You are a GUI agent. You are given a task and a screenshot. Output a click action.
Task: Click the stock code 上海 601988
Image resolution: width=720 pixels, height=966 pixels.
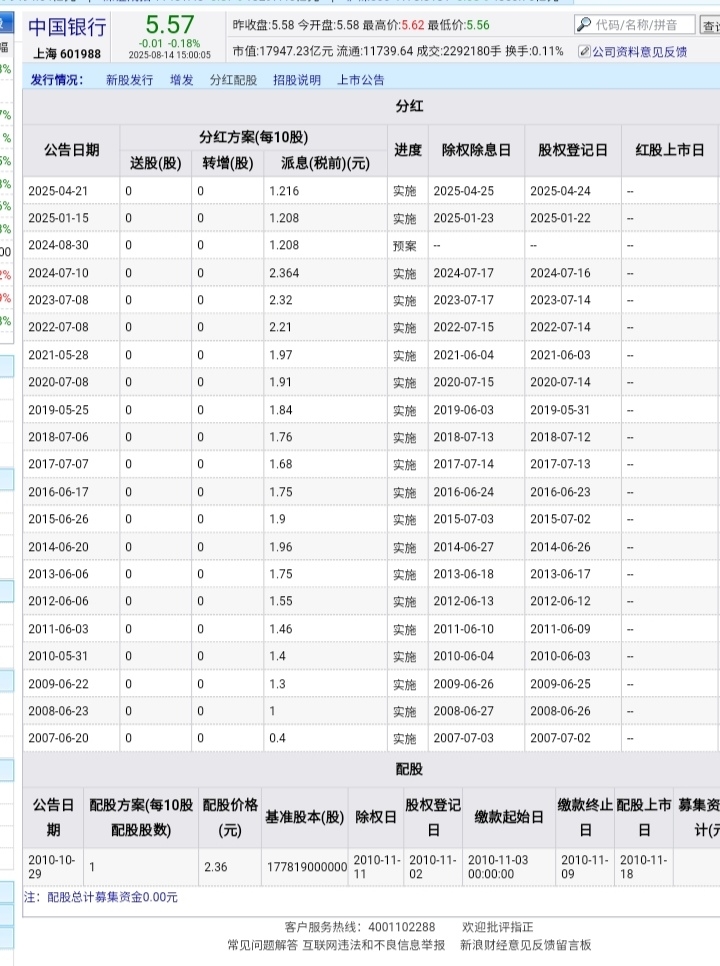coord(67,54)
